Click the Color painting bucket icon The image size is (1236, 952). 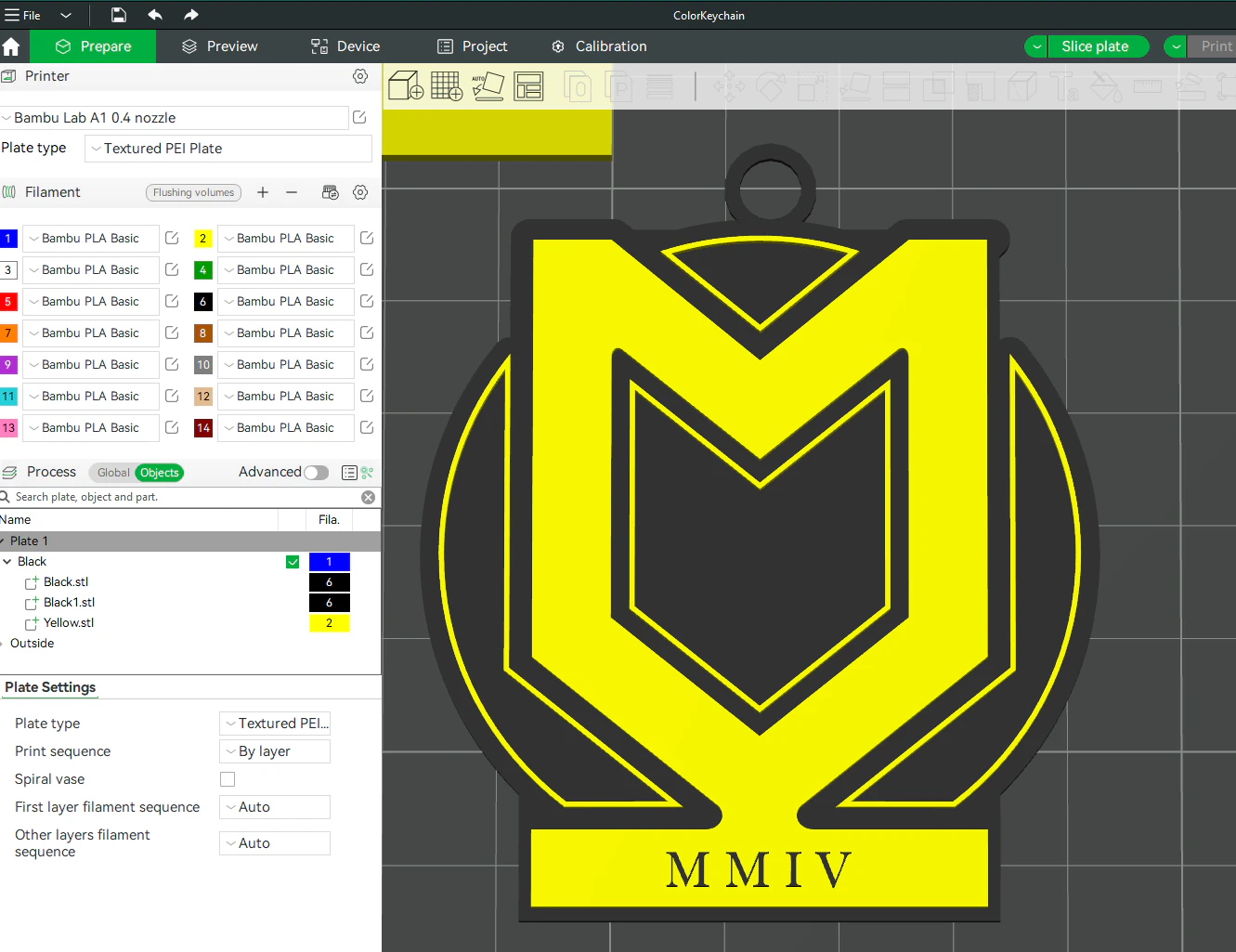[x=1106, y=87]
